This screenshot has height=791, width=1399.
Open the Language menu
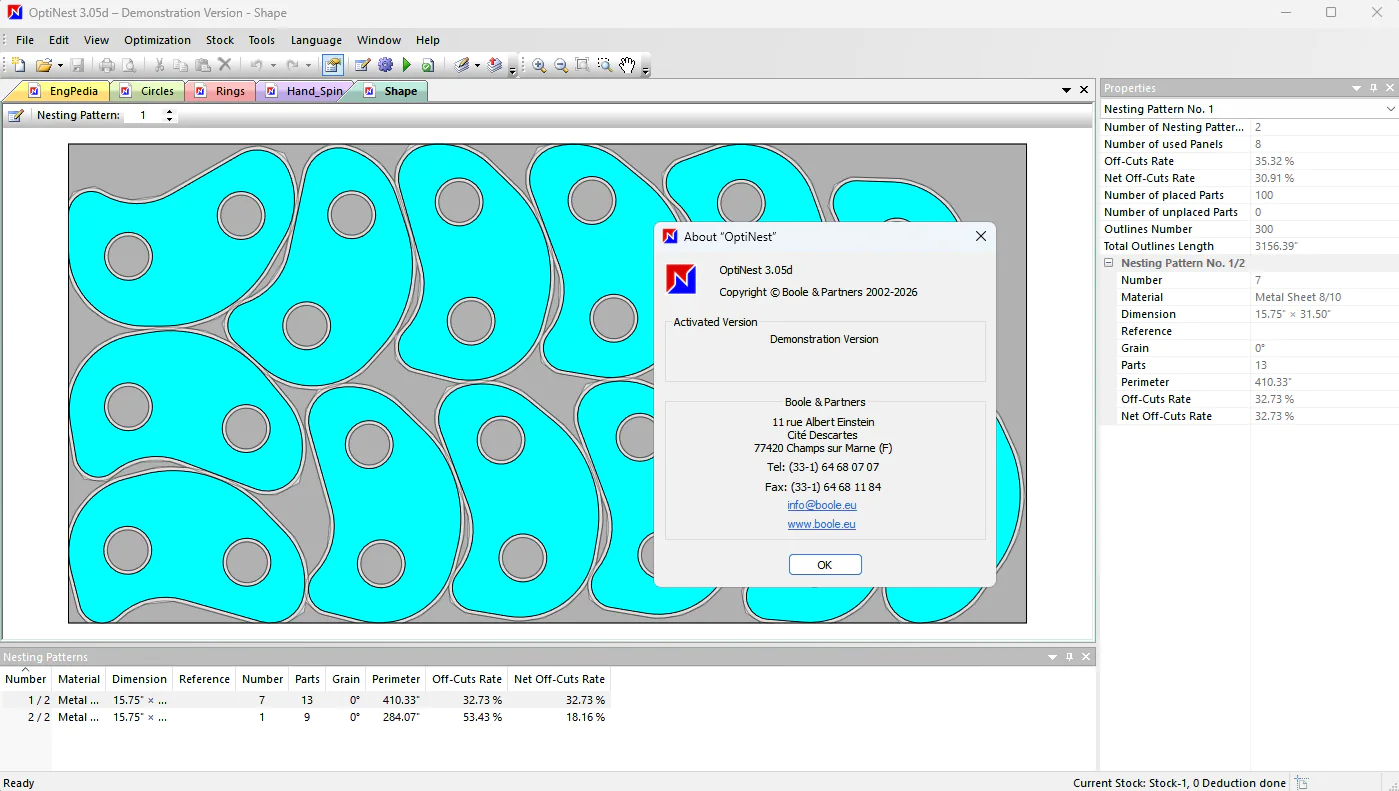316,40
